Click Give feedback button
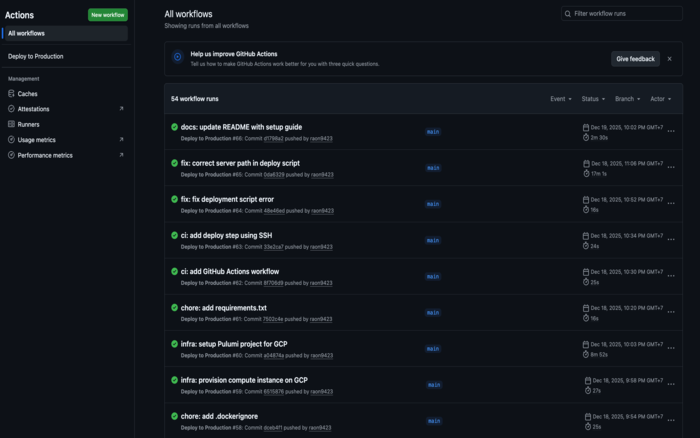The width and height of the screenshot is (700, 438). (x=635, y=59)
